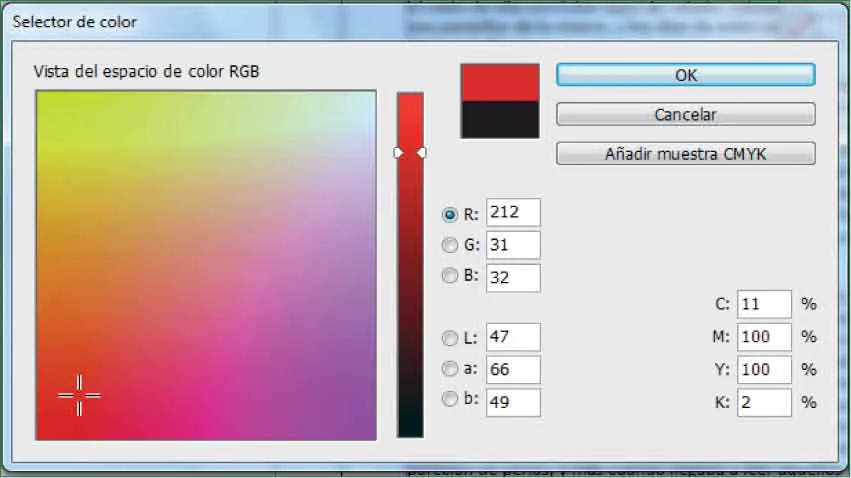The width and height of the screenshot is (851, 478).
Task: Click the C cyan percentage field
Action: coord(765,304)
